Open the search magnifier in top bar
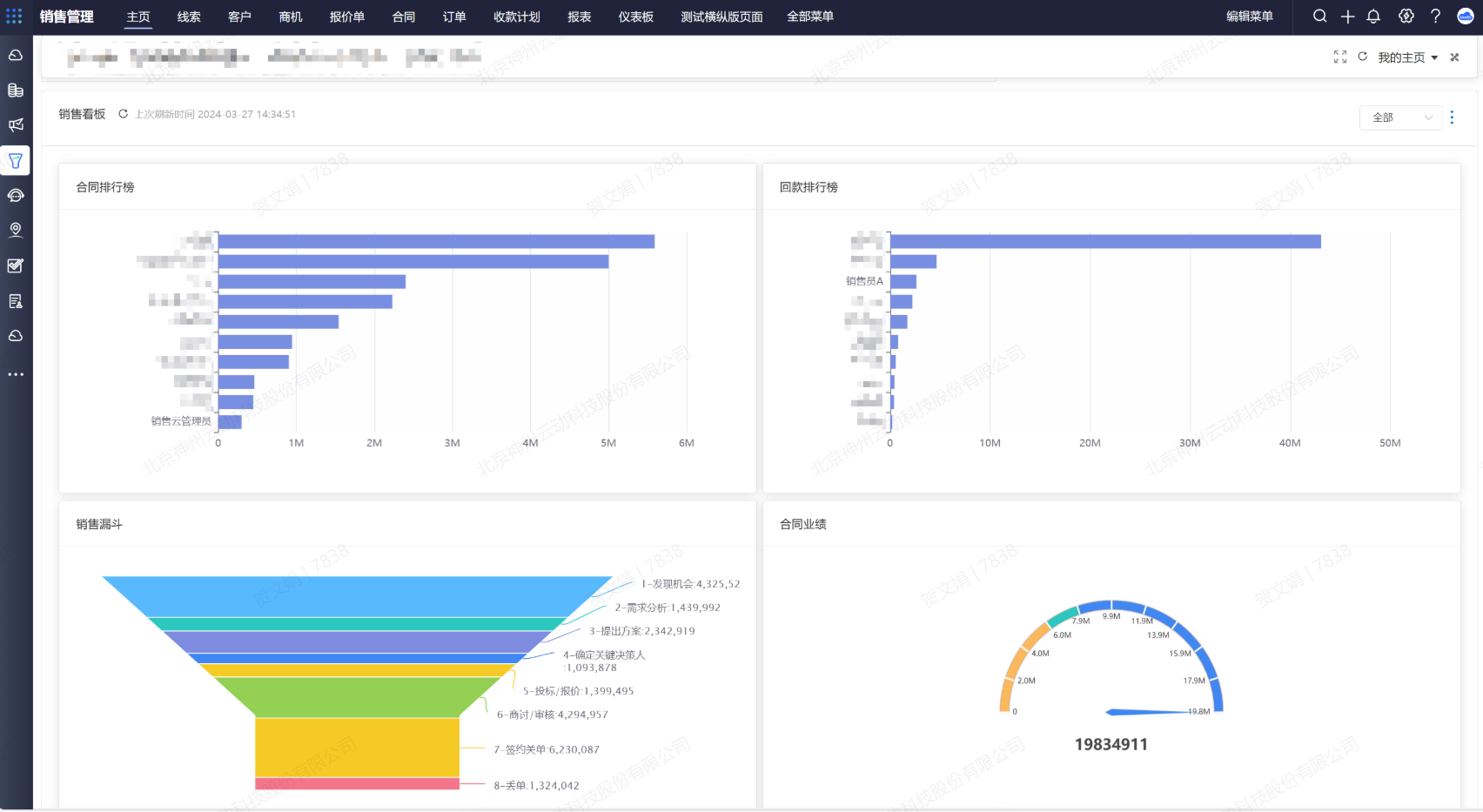 [x=1319, y=17]
